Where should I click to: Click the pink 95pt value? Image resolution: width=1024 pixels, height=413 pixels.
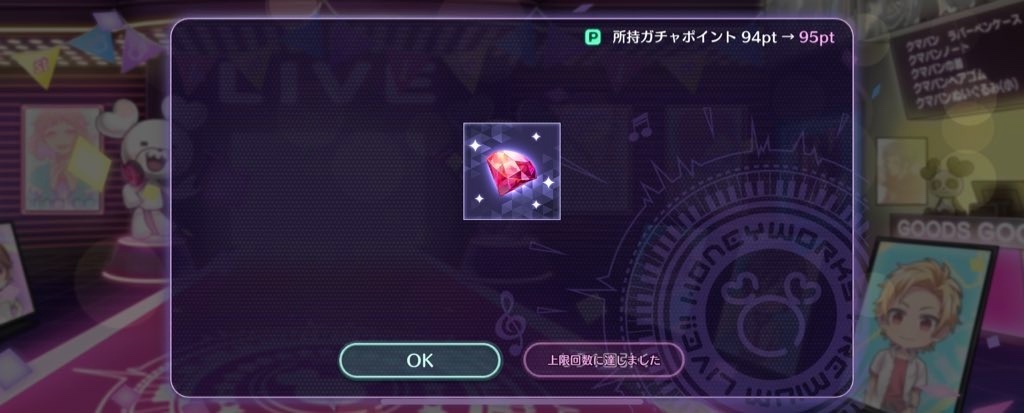816,37
